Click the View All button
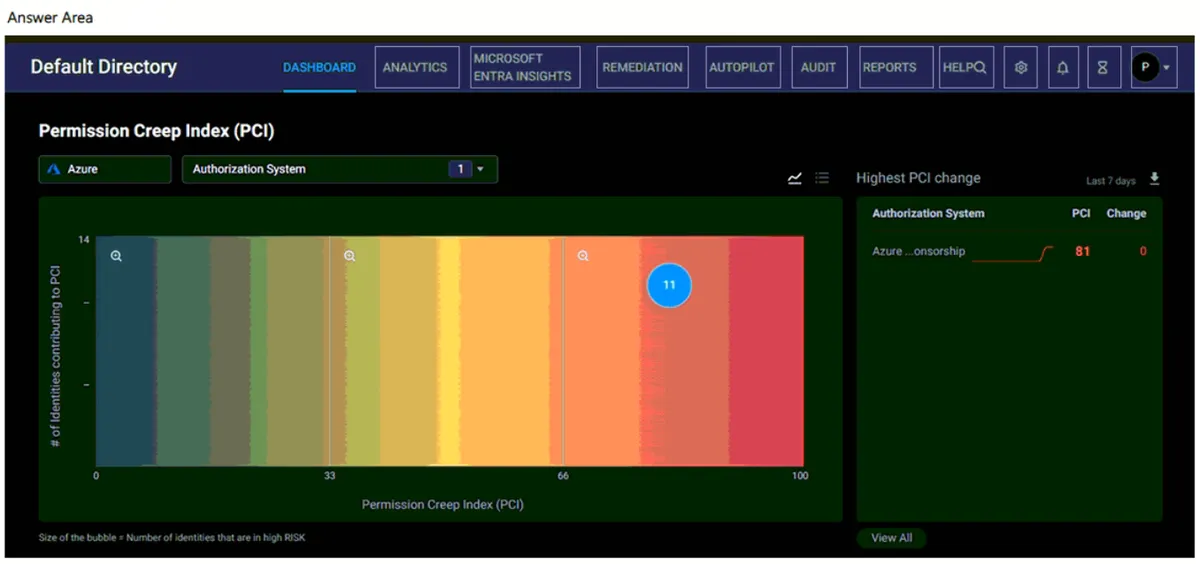The image size is (1200, 564). (892, 538)
